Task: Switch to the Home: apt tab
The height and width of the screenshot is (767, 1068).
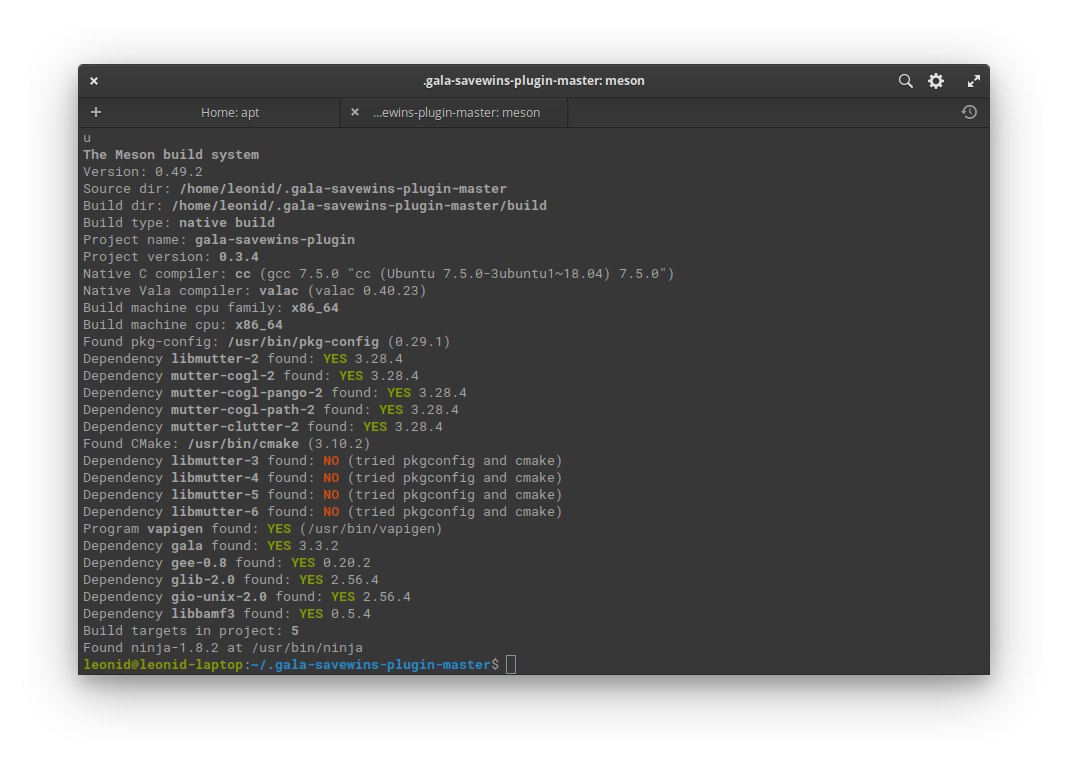Action: point(230,112)
